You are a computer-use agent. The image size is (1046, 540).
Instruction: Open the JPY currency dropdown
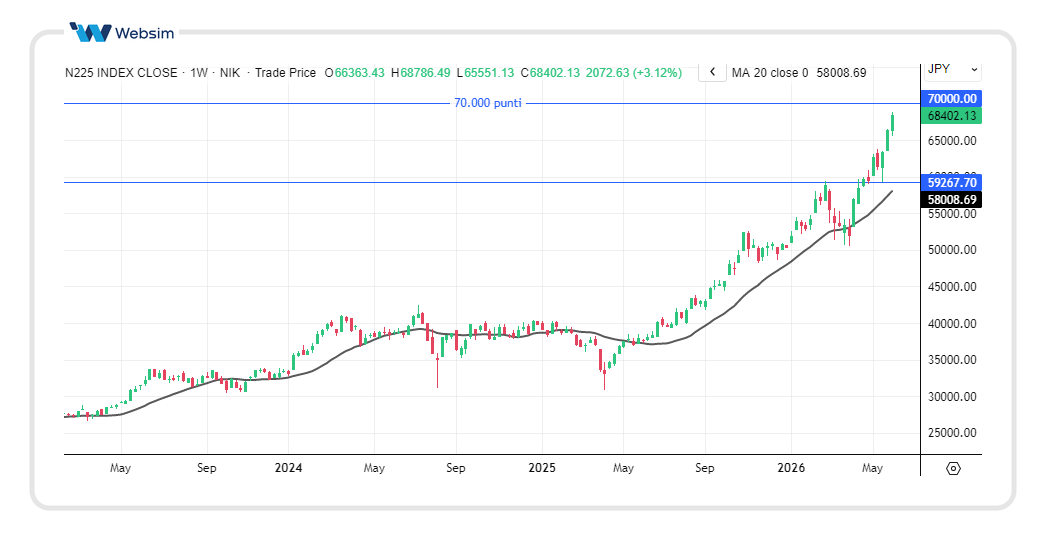[x=953, y=69]
